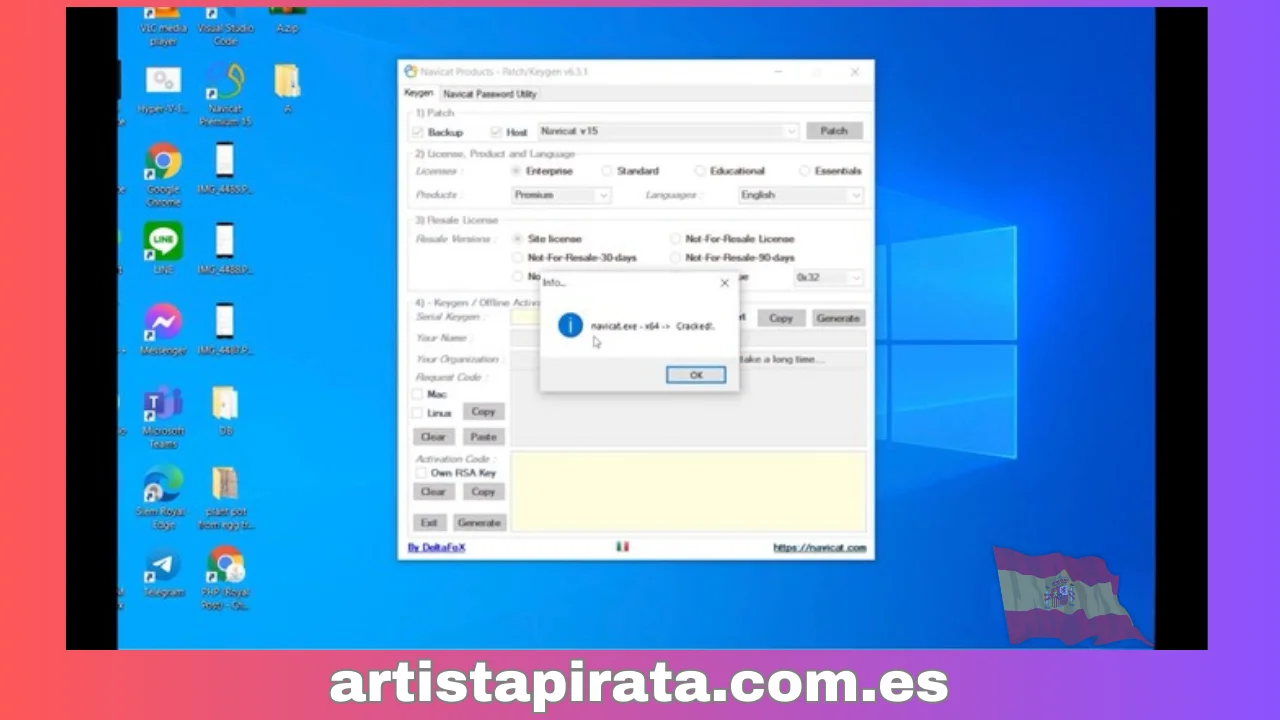Image resolution: width=1280 pixels, height=720 pixels.
Task: Open the Navicat v15 version dropdown
Action: [668, 131]
